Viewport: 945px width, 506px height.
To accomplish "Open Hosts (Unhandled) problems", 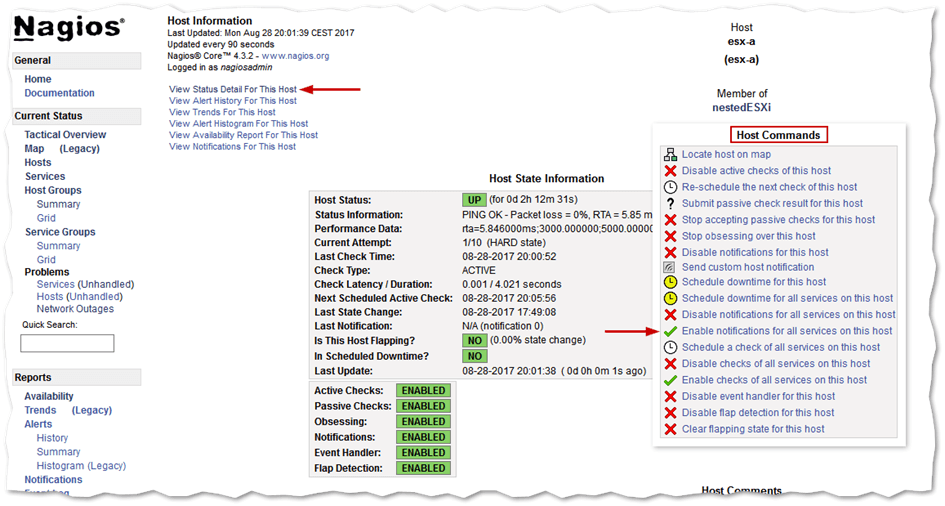I will pos(80,296).
